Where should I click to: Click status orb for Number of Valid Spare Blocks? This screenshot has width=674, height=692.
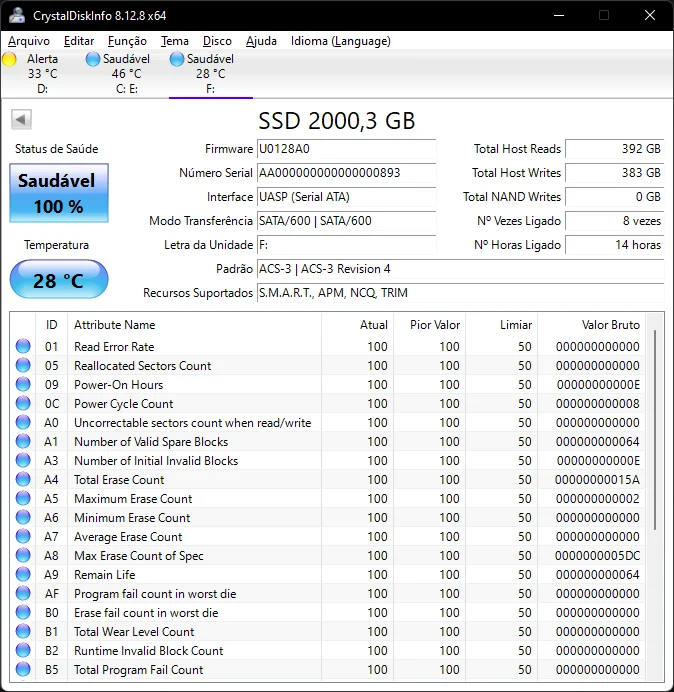coord(23,441)
